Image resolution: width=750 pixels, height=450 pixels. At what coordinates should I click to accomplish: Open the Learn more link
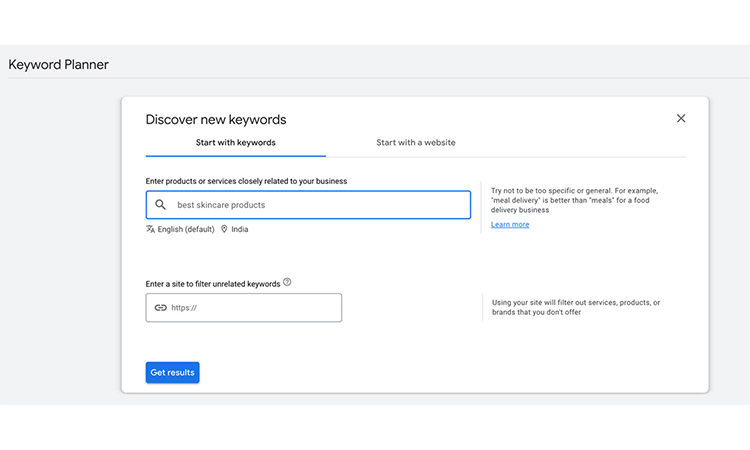click(510, 224)
